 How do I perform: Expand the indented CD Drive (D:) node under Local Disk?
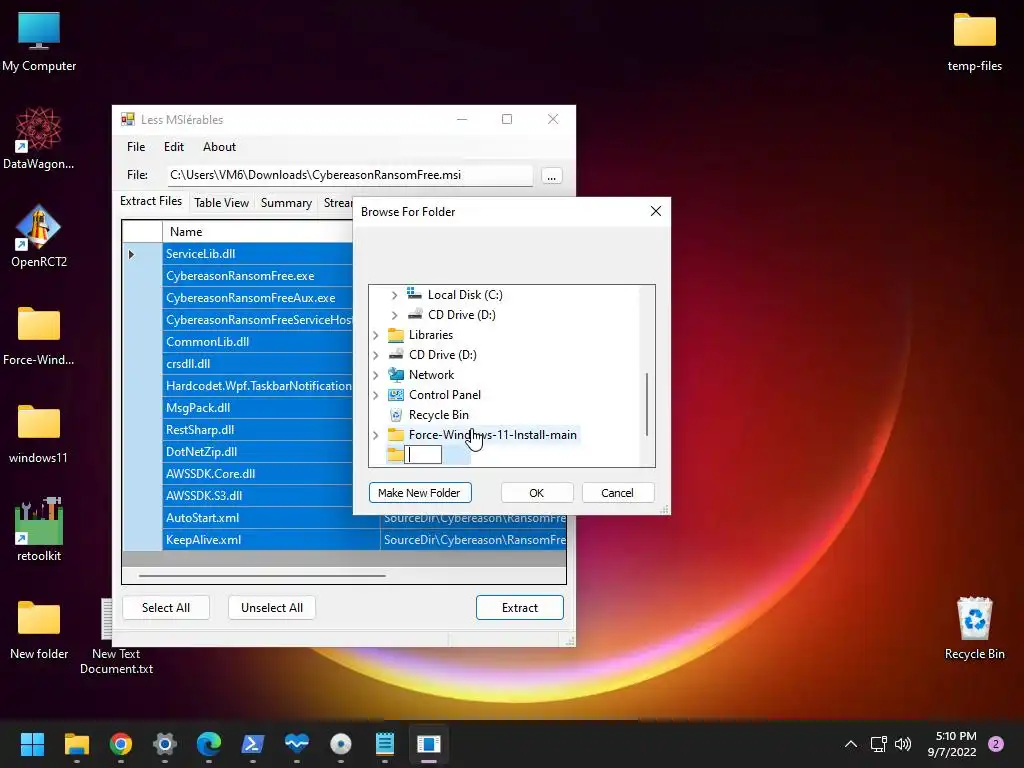pyautogui.click(x=394, y=315)
